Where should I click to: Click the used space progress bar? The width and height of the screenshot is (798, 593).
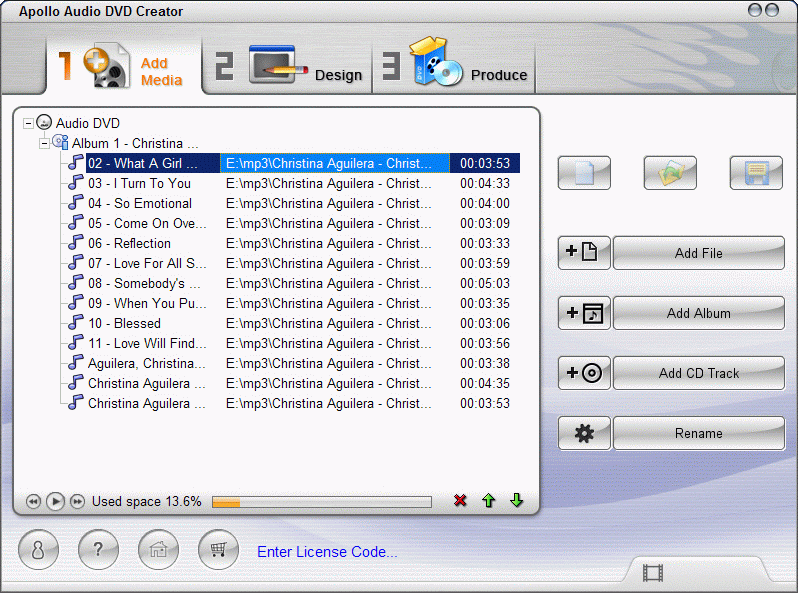(322, 502)
